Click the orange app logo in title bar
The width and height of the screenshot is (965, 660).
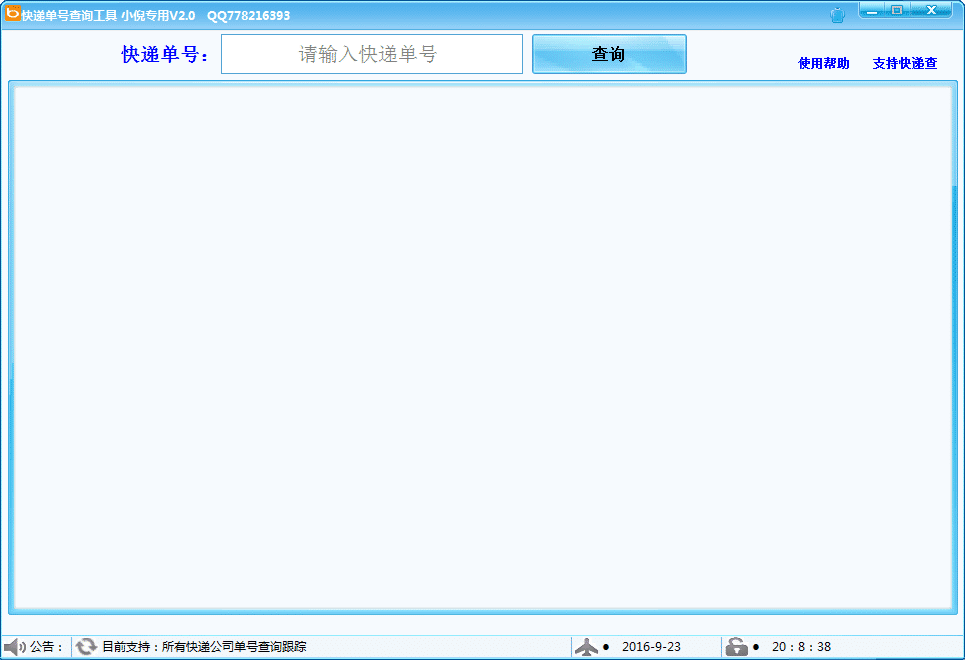(x=12, y=14)
